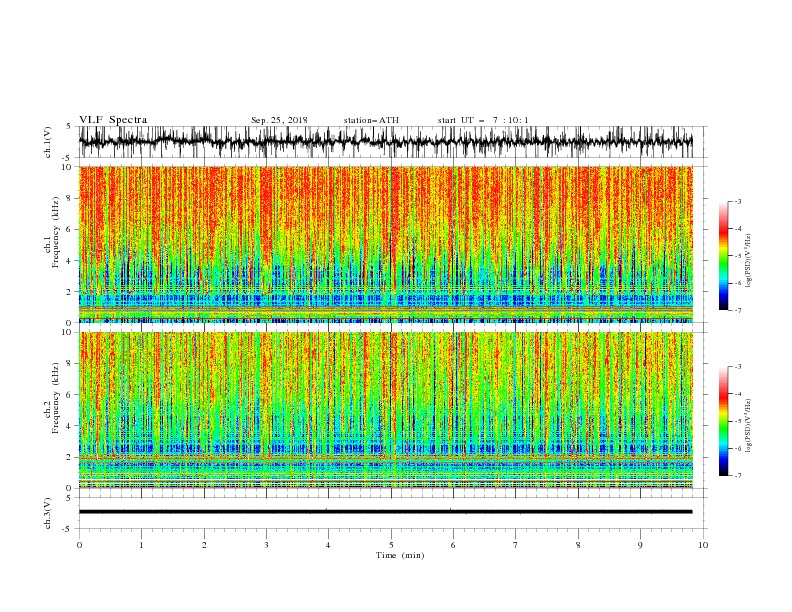
Task: Click the 'station=ATH' header label
Action: click(x=371, y=120)
